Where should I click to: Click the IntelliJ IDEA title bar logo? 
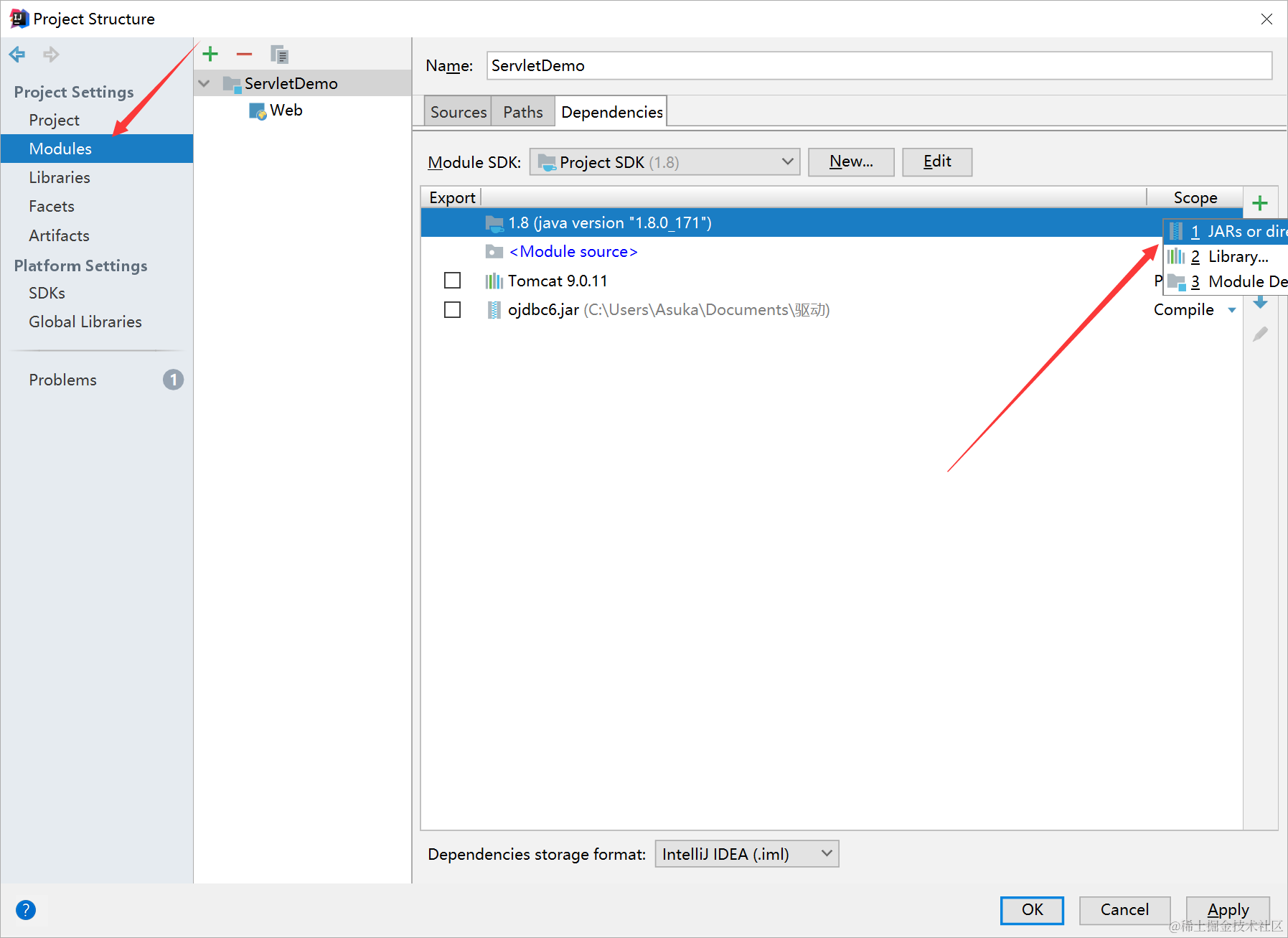pyautogui.click(x=19, y=19)
